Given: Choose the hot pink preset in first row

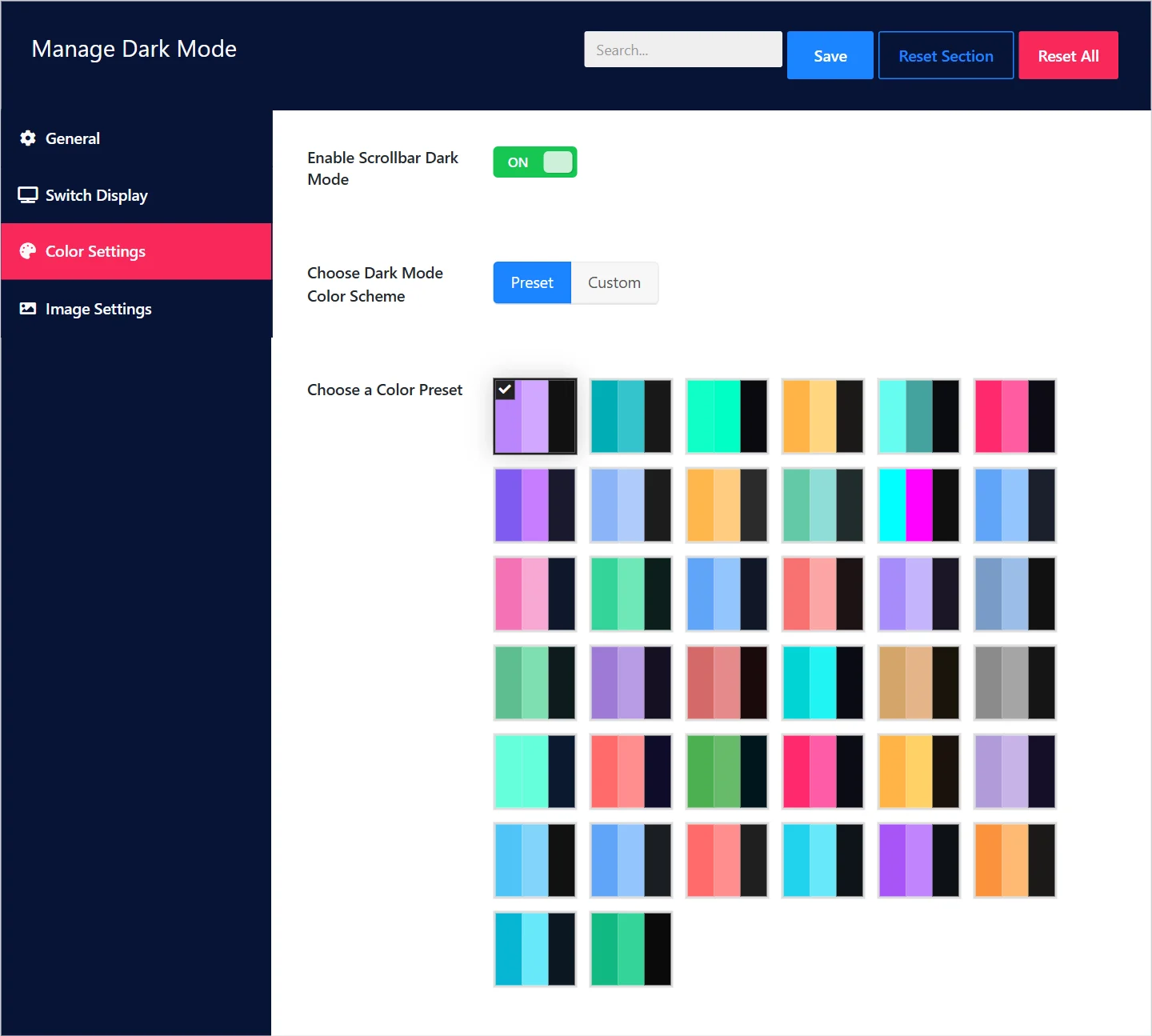Looking at the screenshot, I should [x=1015, y=416].
